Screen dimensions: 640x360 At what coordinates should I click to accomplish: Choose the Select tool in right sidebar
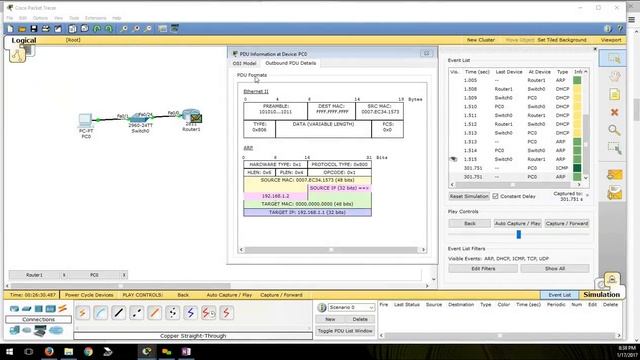[614, 58]
